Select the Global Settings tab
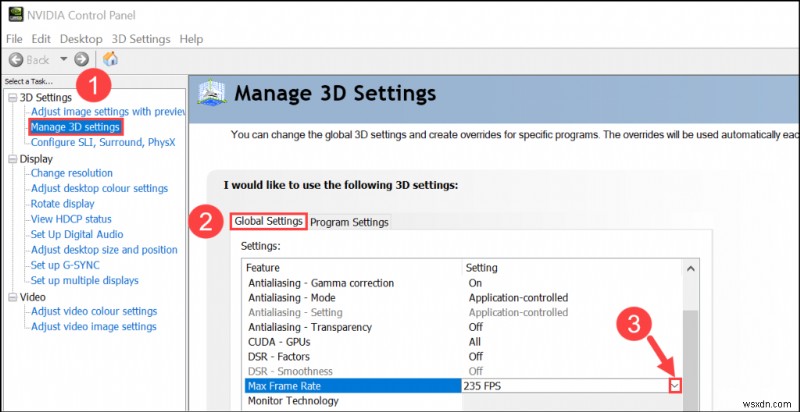800x412 pixels. tap(268, 221)
